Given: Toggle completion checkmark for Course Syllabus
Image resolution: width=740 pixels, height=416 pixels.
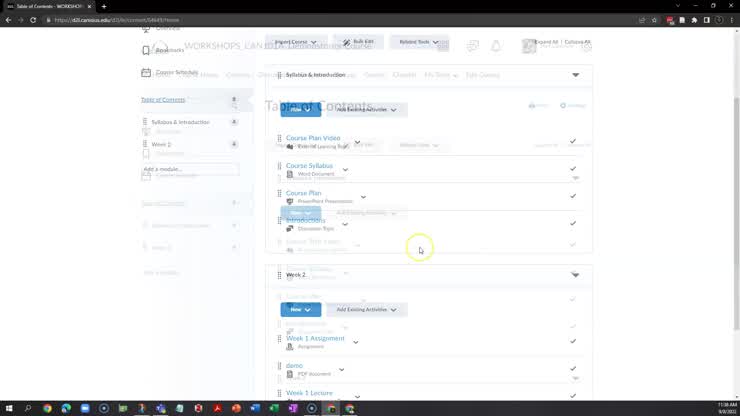Looking at the screenshot, I should pyautogui.click(x=573, y=169).
